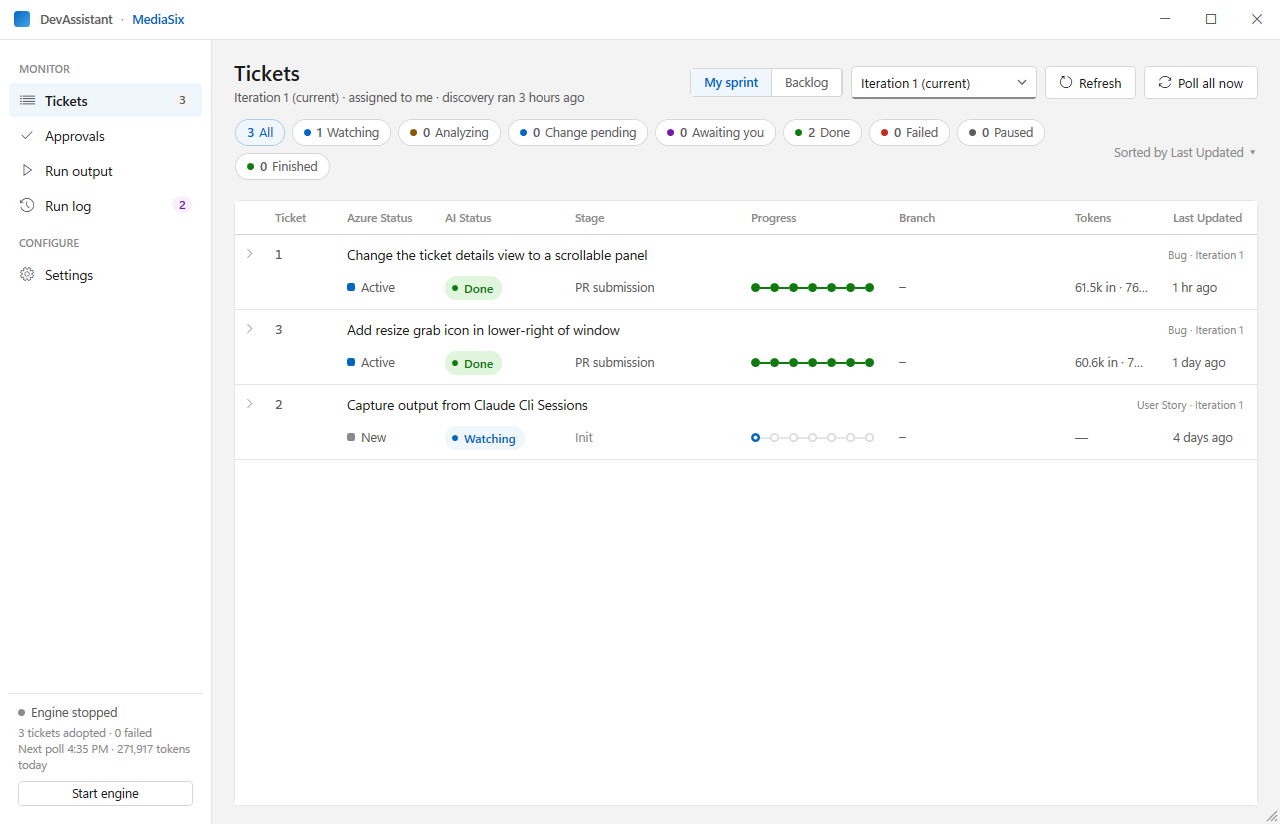Open Run output in the sidebar
The image size is (1280, 824).
click(x=105, y=171)
